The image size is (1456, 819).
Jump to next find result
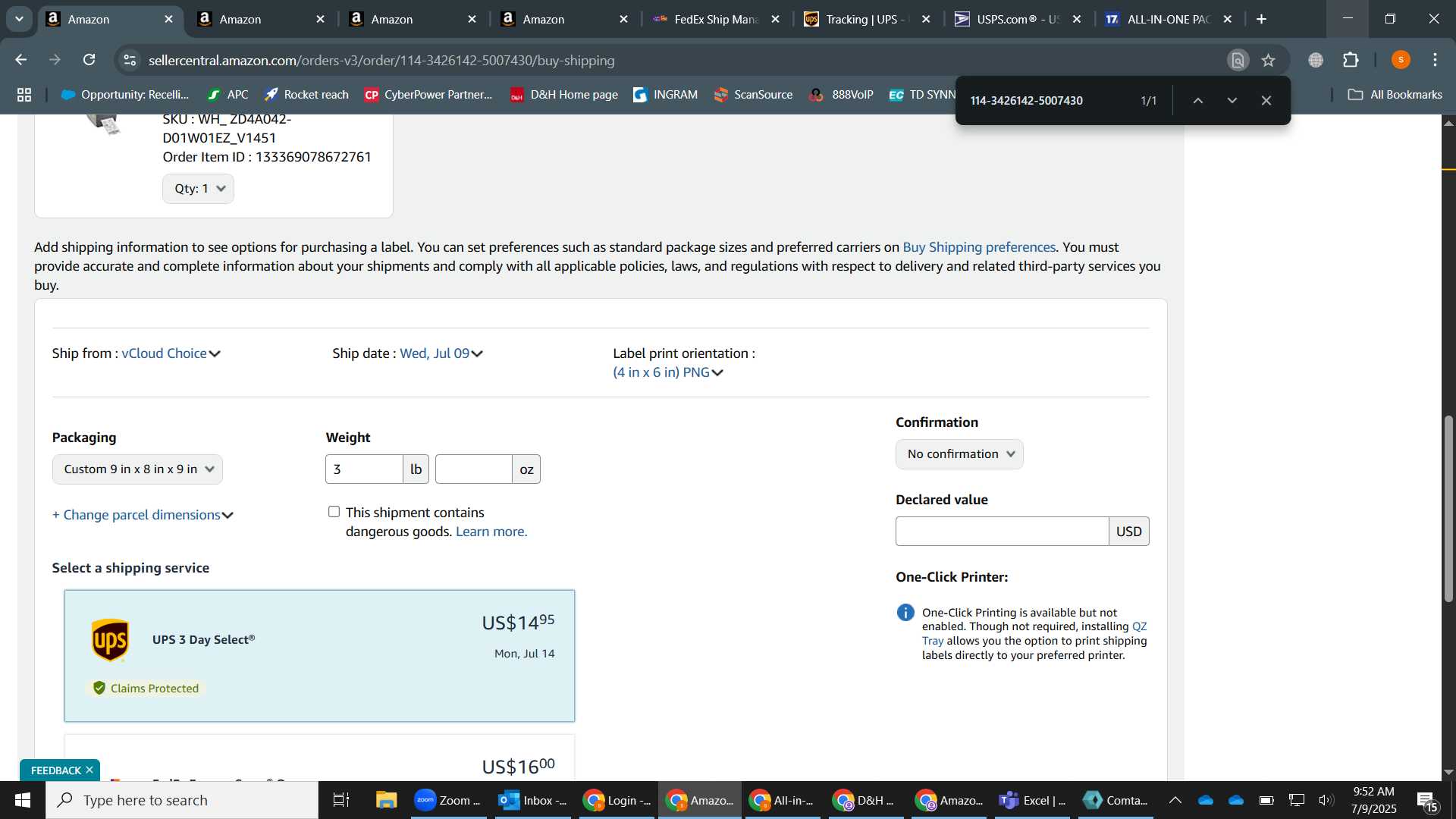pos(1232,100)
